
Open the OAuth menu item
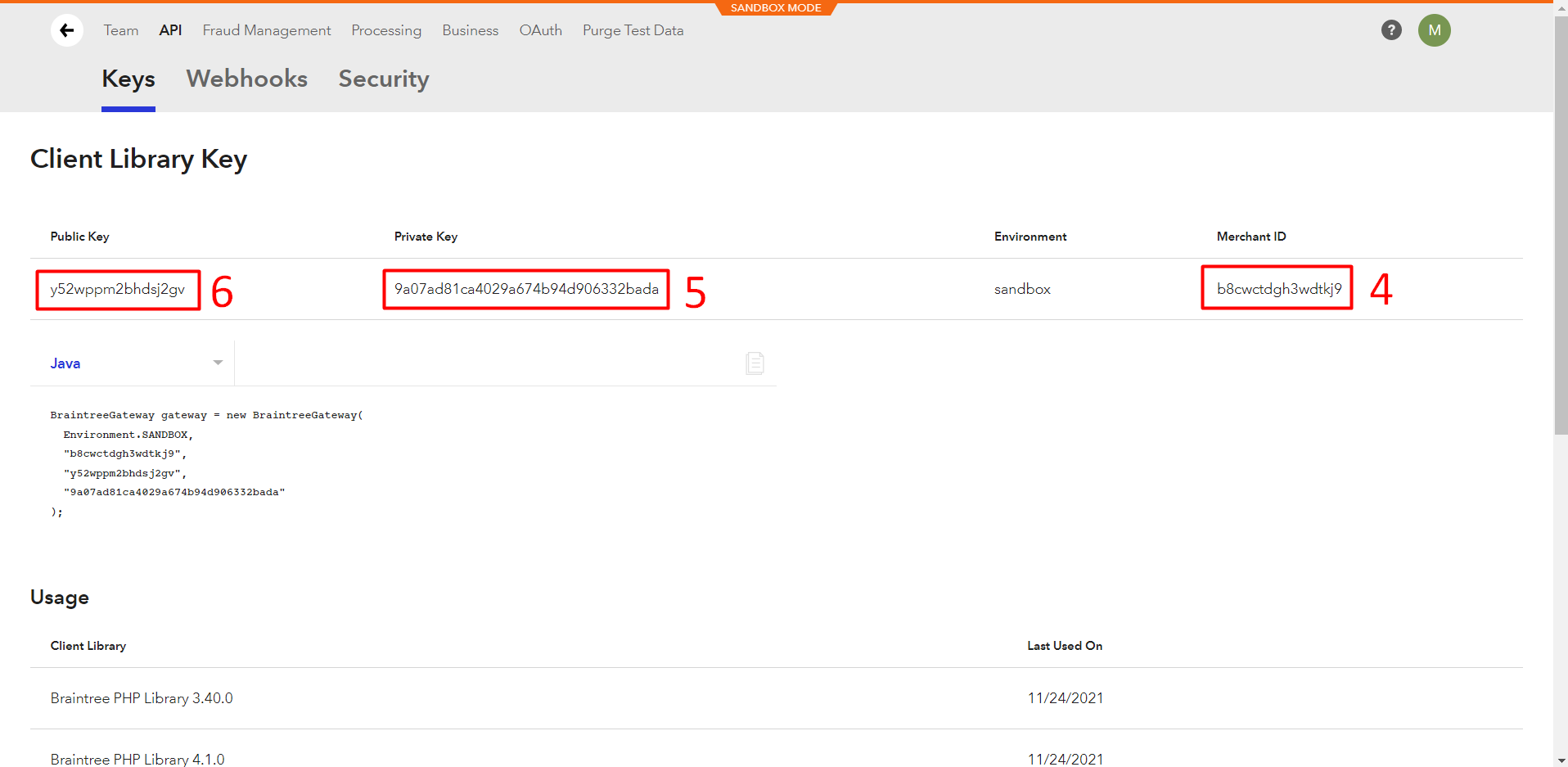pyautogui.click(x=540, y=30)
